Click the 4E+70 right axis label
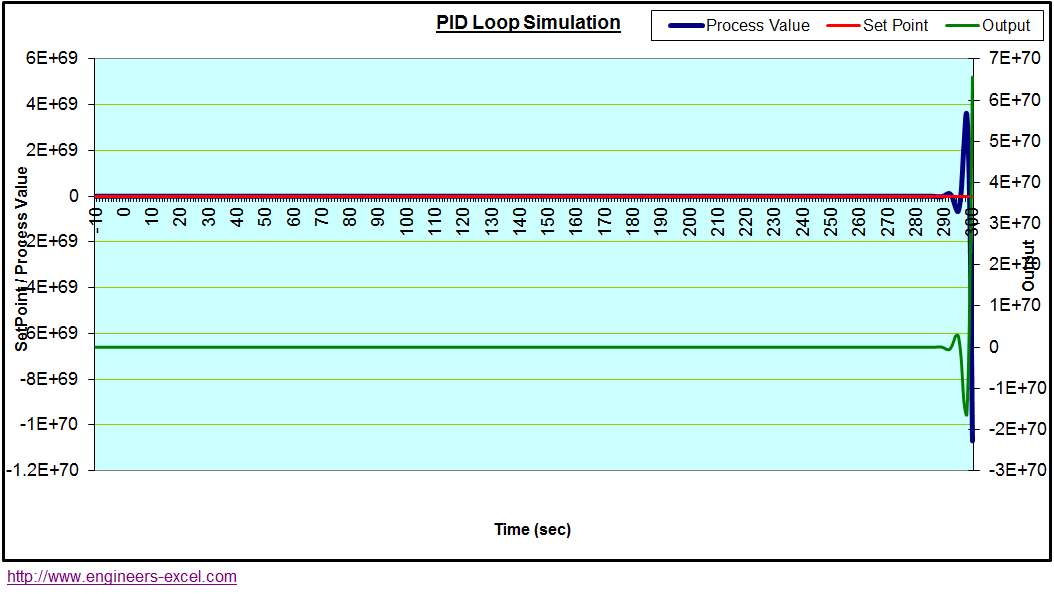This screenshot has width=1054, height=594. (1014, 182)
